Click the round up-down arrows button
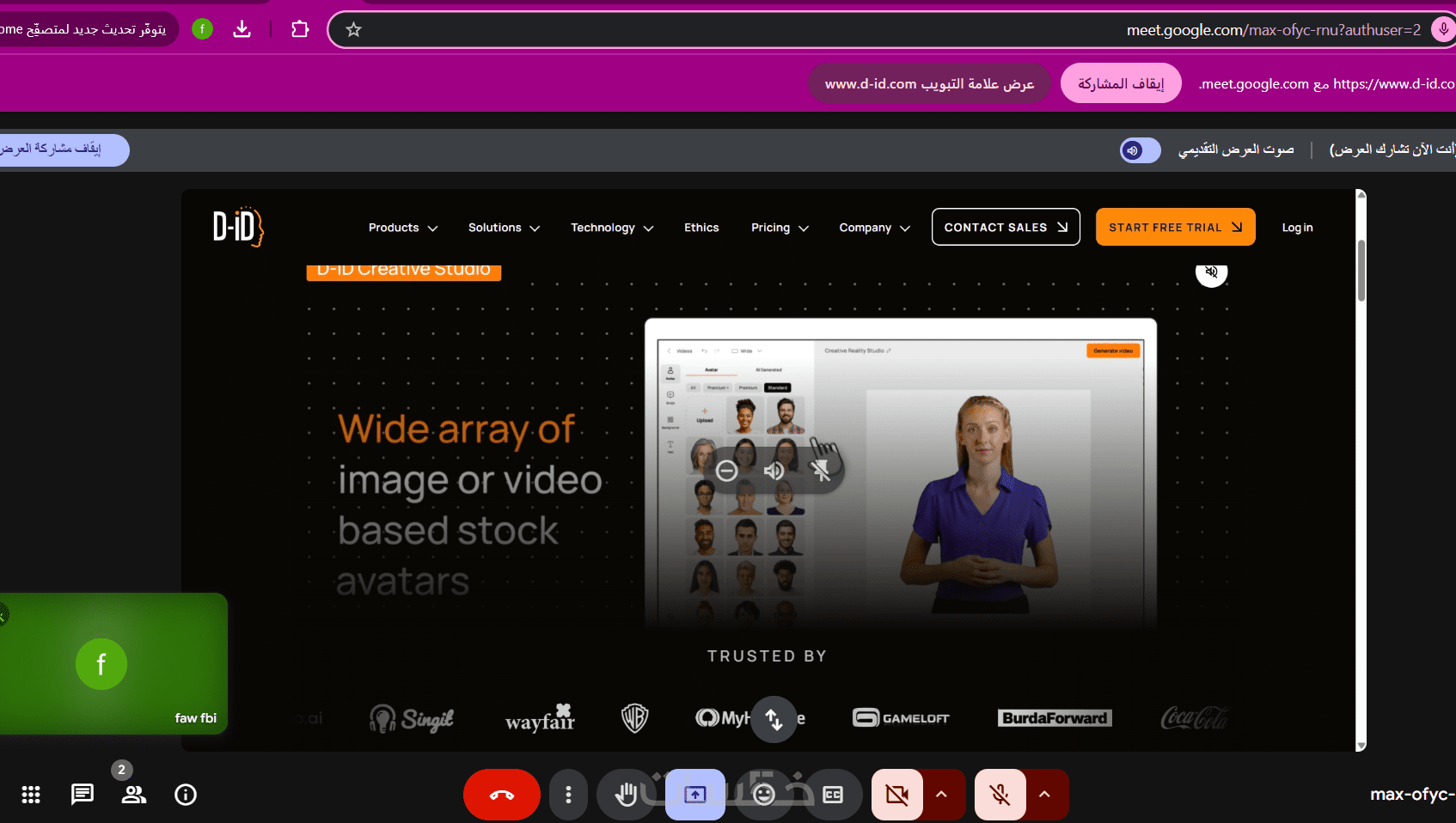This screenshot has width=1456, height=823. (774, 719)
